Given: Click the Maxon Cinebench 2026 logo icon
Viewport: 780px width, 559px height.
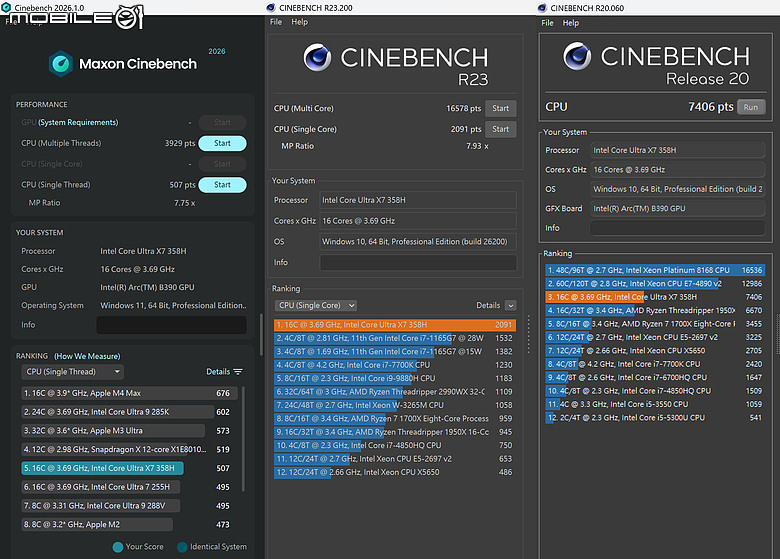Looking at the screenshot, I should point(61,64).
